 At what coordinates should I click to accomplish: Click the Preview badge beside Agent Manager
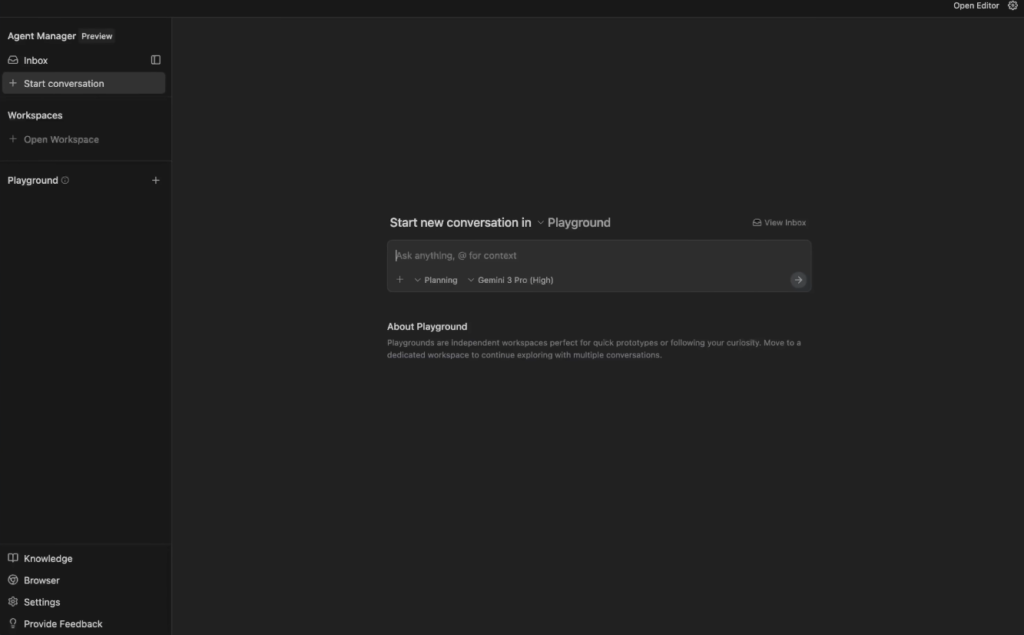[97, 36]
